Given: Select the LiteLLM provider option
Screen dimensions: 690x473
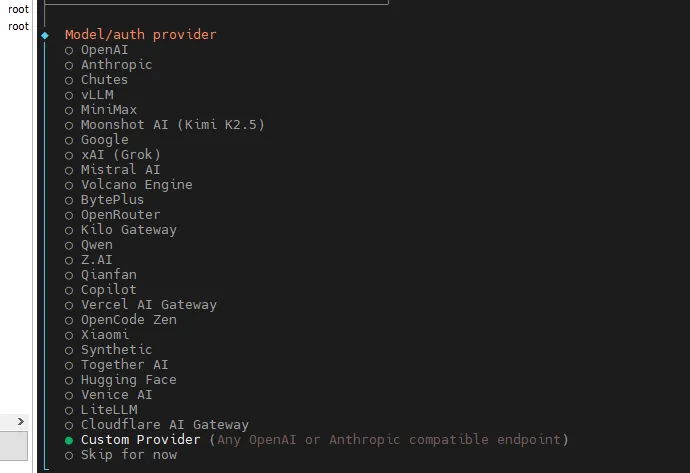Looking at the screenshot, I should [x=108, y=410].
